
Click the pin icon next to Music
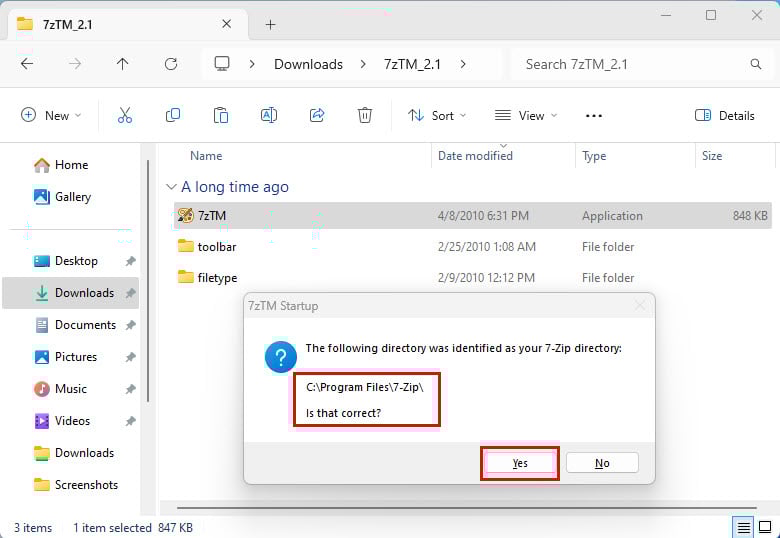(130, 389)
